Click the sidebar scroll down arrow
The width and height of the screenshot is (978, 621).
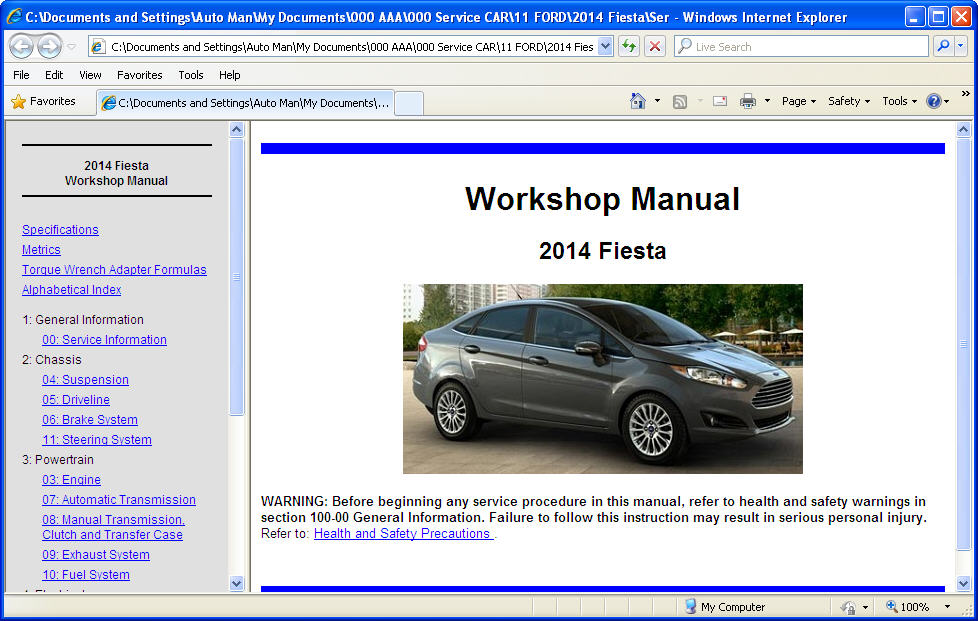pos(237,583)
